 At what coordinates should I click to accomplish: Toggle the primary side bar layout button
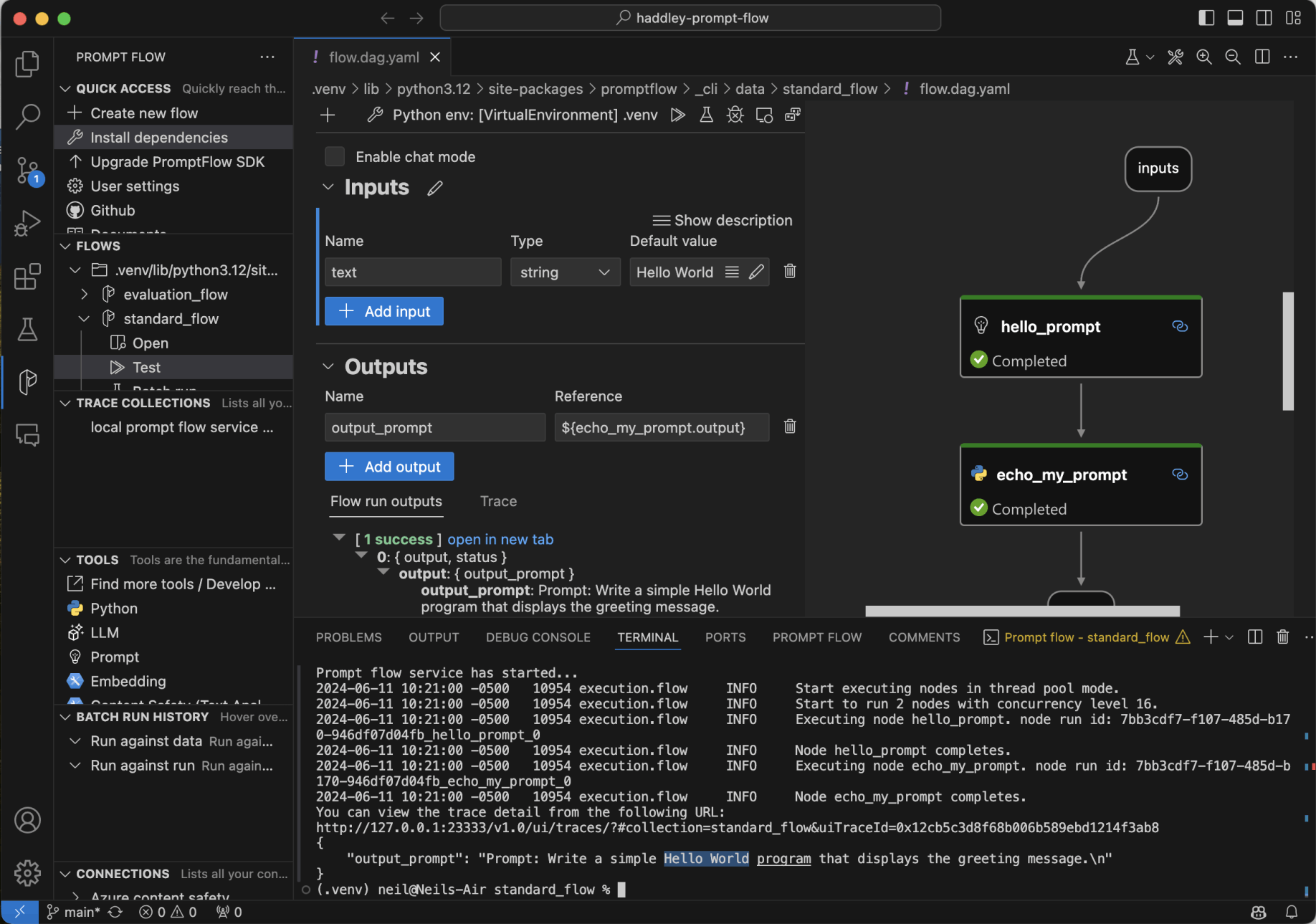[x=1206, y=18]
